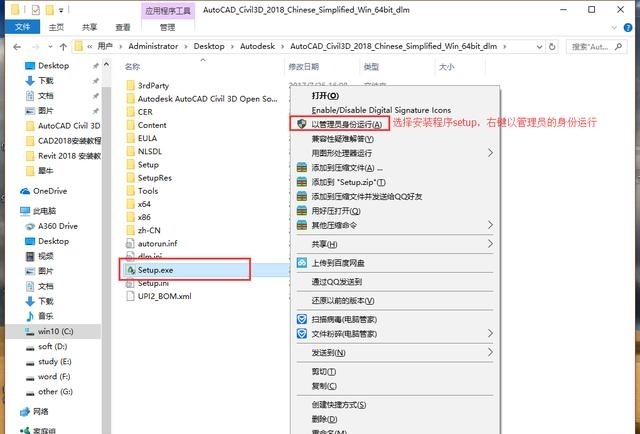Select the Tools folder icon
Screen dimensions: 640x434
[x=131, y=191]
